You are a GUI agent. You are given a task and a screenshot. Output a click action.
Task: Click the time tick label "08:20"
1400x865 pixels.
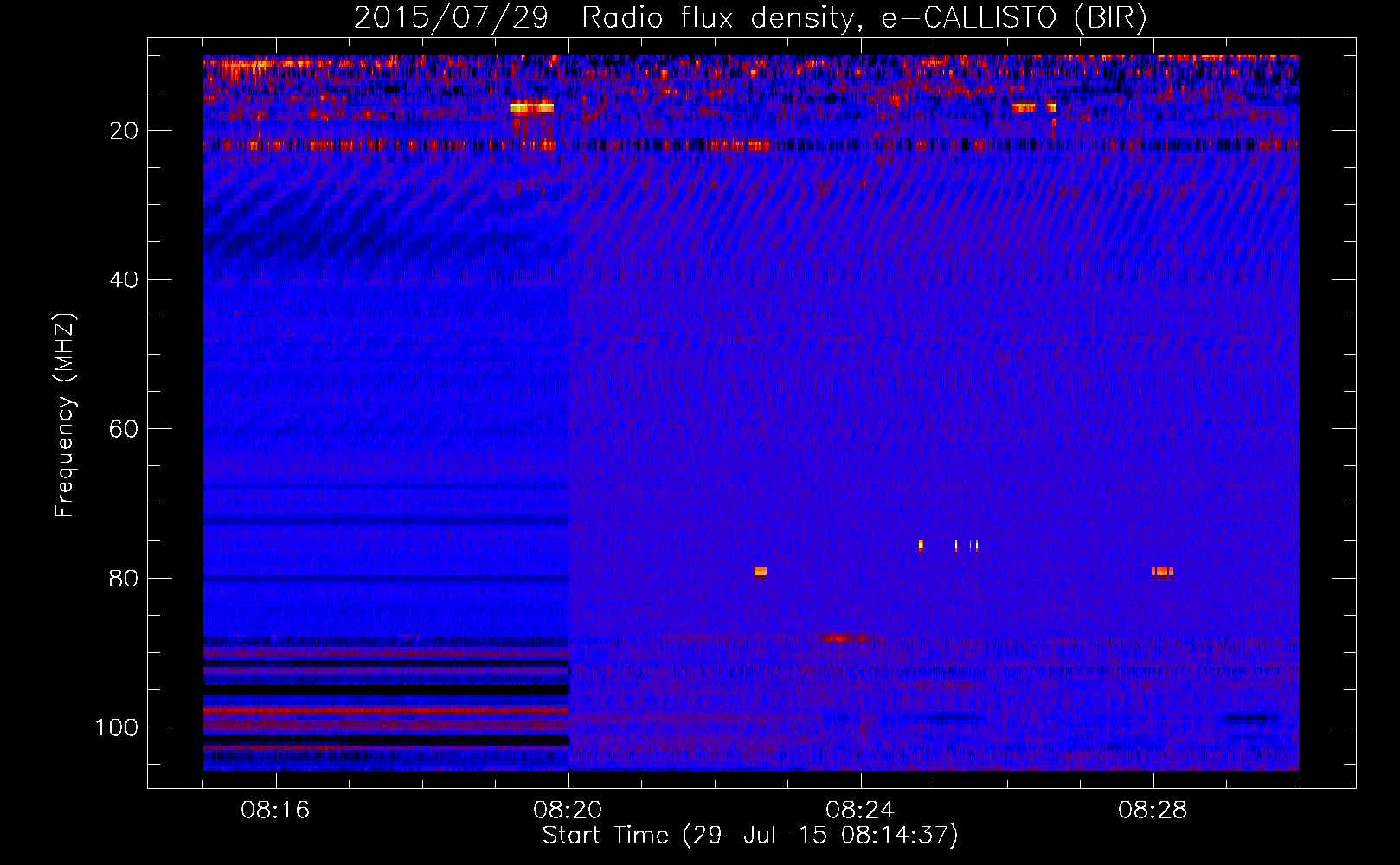point(568,811)
